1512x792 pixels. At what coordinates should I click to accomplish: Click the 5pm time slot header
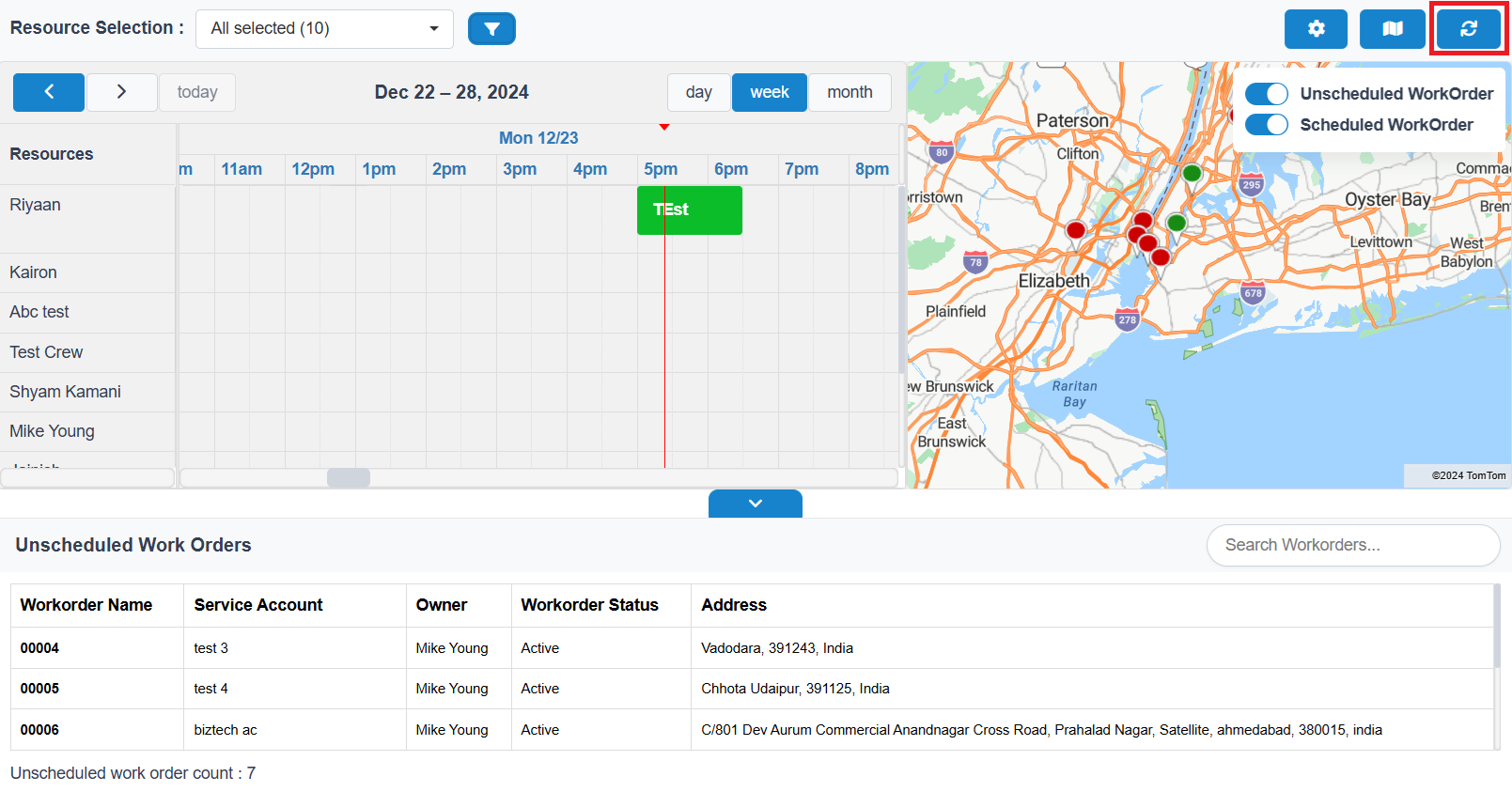pos(661,169)
